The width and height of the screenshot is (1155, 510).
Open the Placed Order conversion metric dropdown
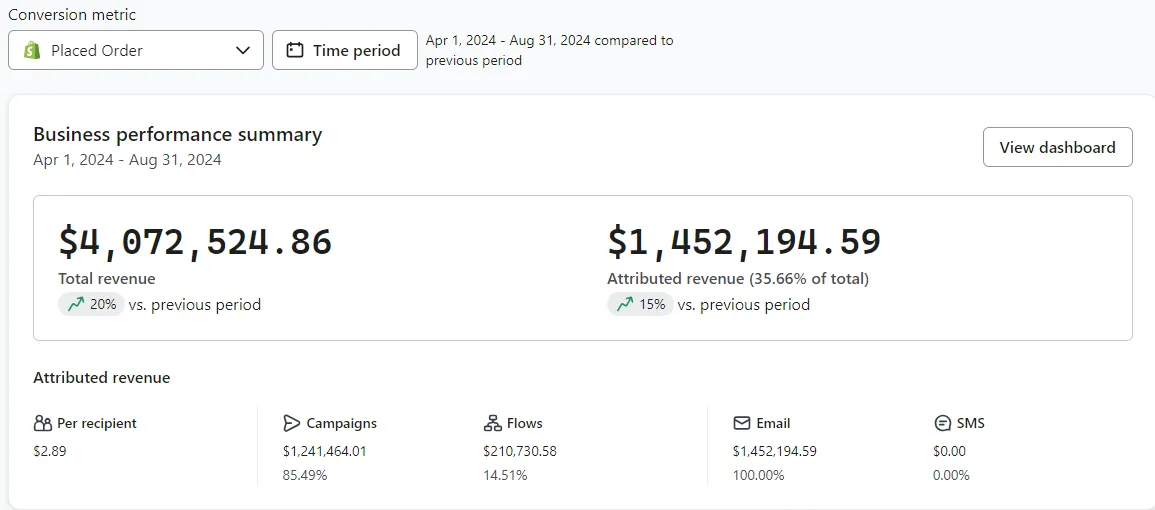pos(136,50)
